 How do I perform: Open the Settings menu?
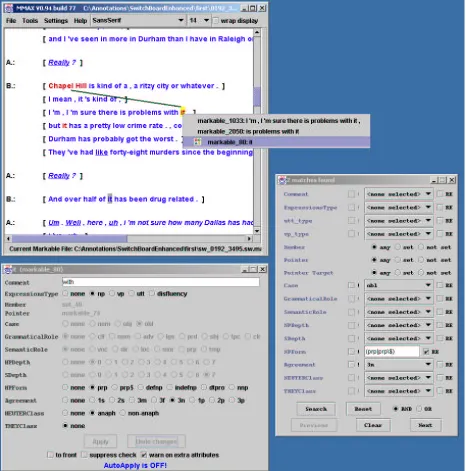[56, 21]
